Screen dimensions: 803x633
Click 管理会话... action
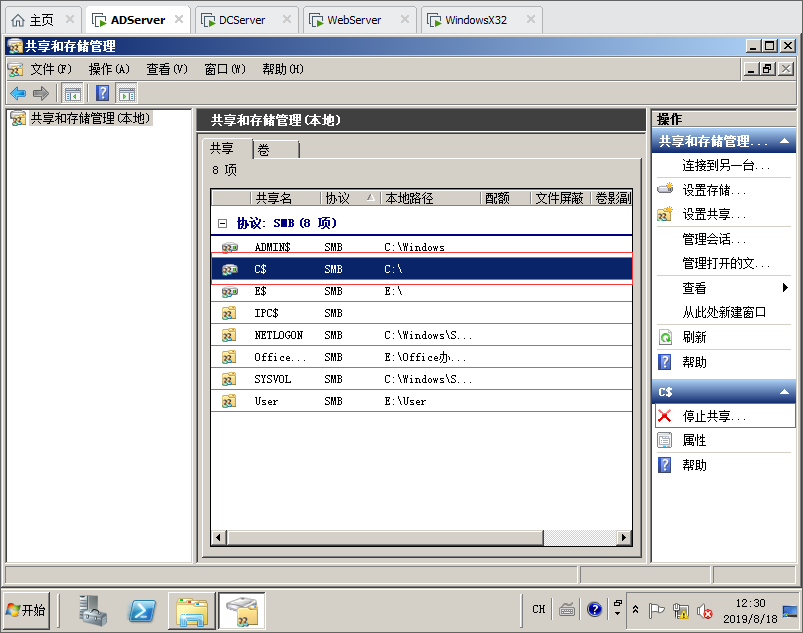(x=714, y=239)
